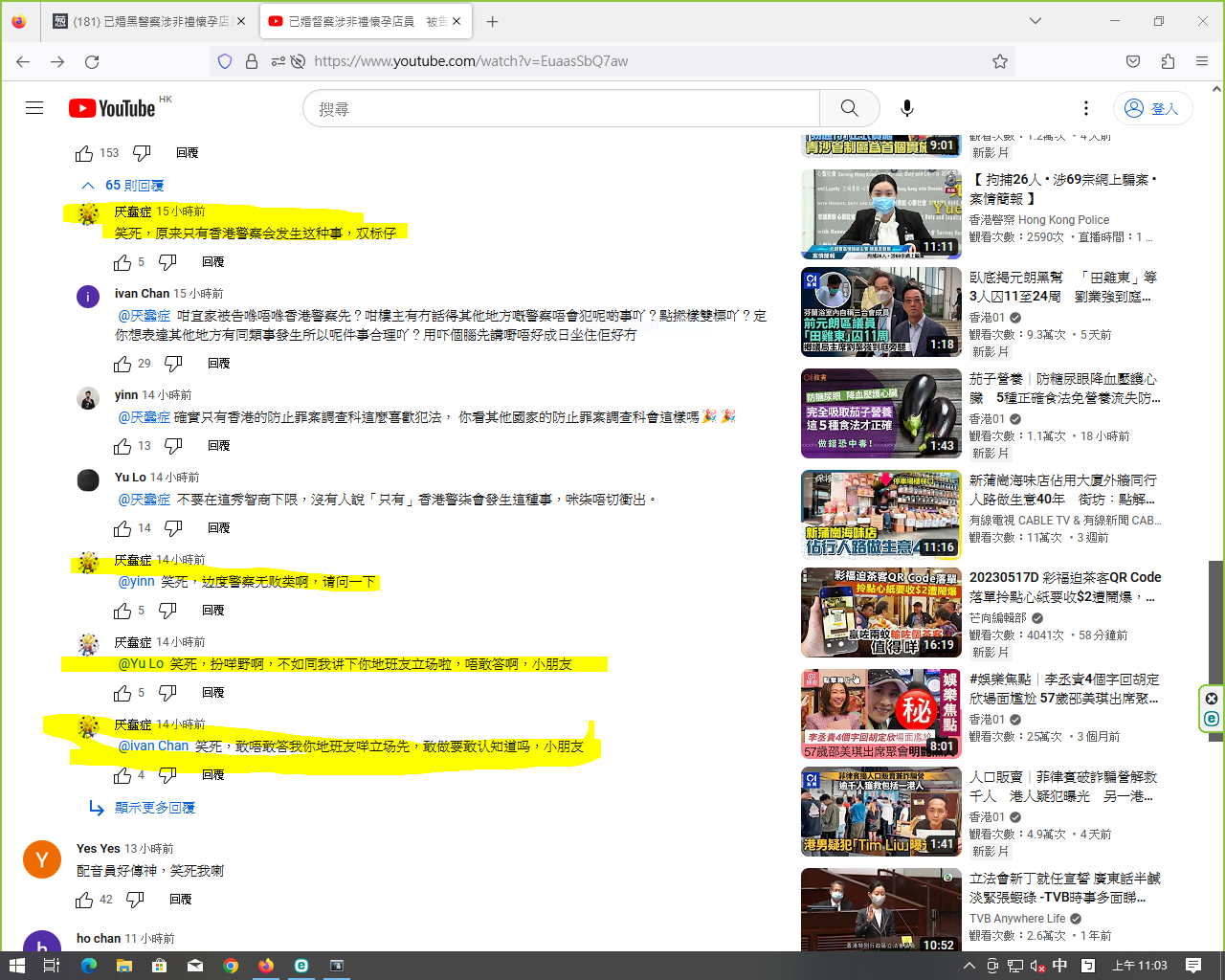Open the Firefox application menu
Image resolution: width=1225 pixels, height=980 pixels.
click(x=1202, y=61)
